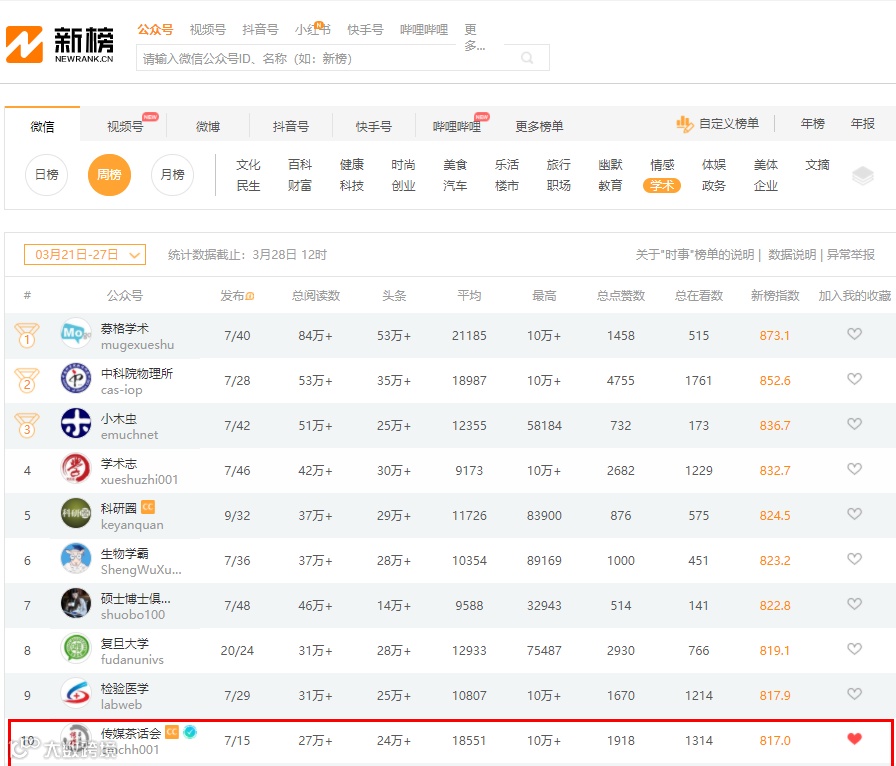Sort by 总阅读数 column header
896x766 pixels.
click(316, 296)
